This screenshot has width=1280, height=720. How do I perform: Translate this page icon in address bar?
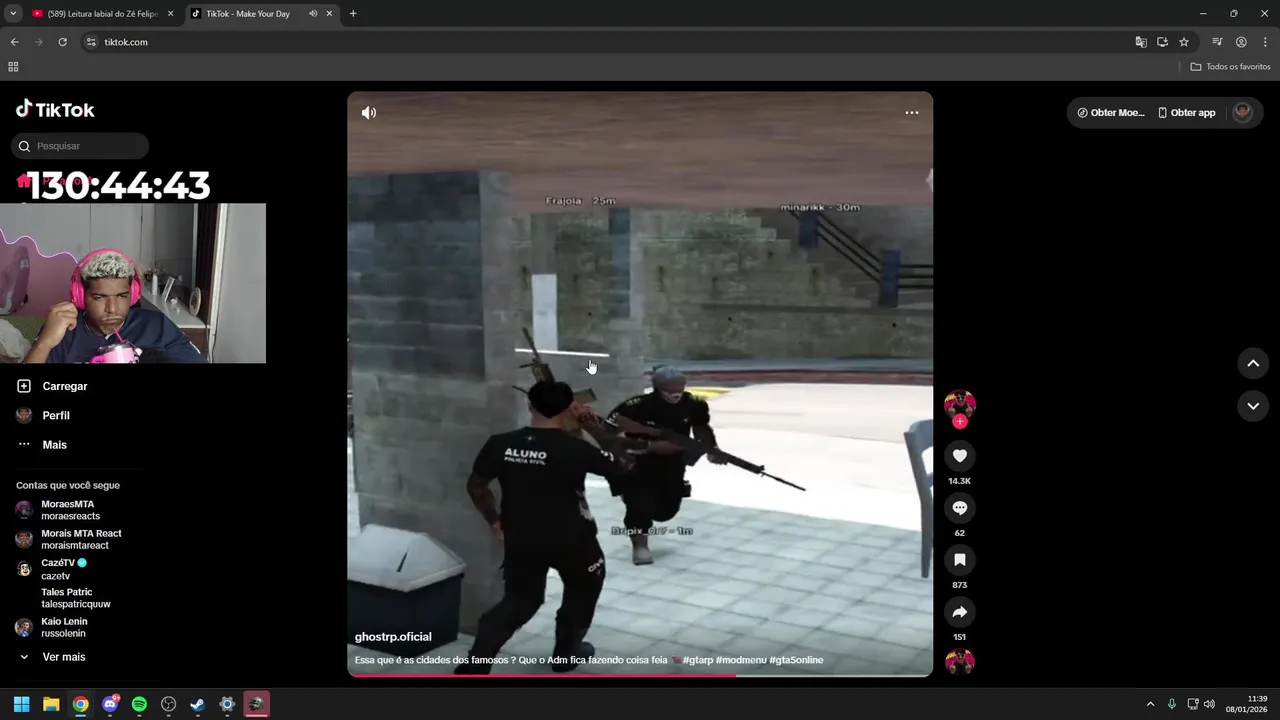click(1141, 42)
